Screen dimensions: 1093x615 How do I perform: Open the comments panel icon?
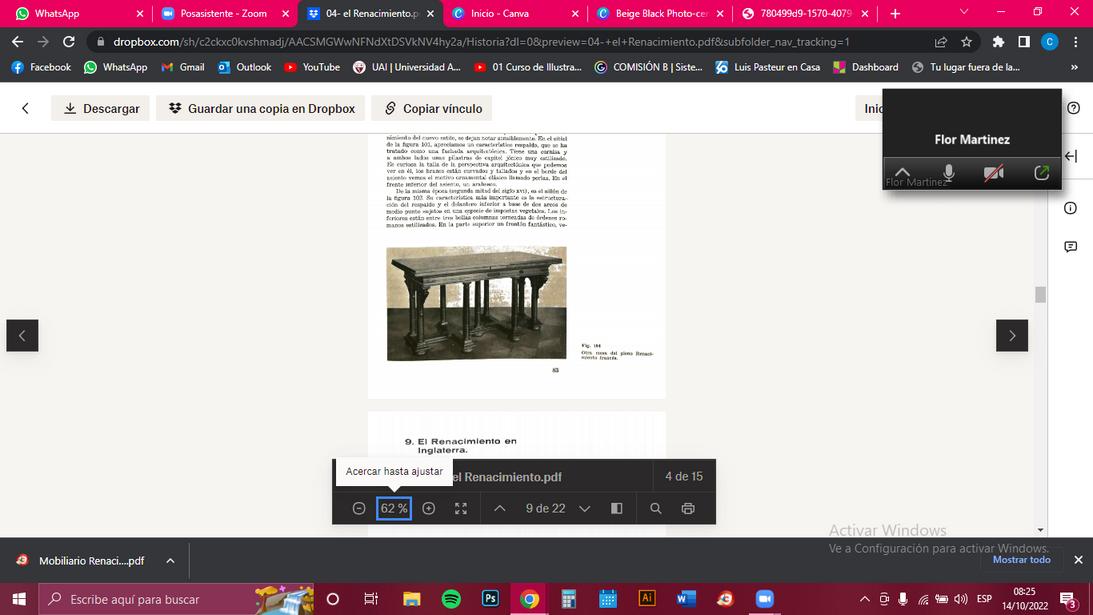coord(1071,247)
